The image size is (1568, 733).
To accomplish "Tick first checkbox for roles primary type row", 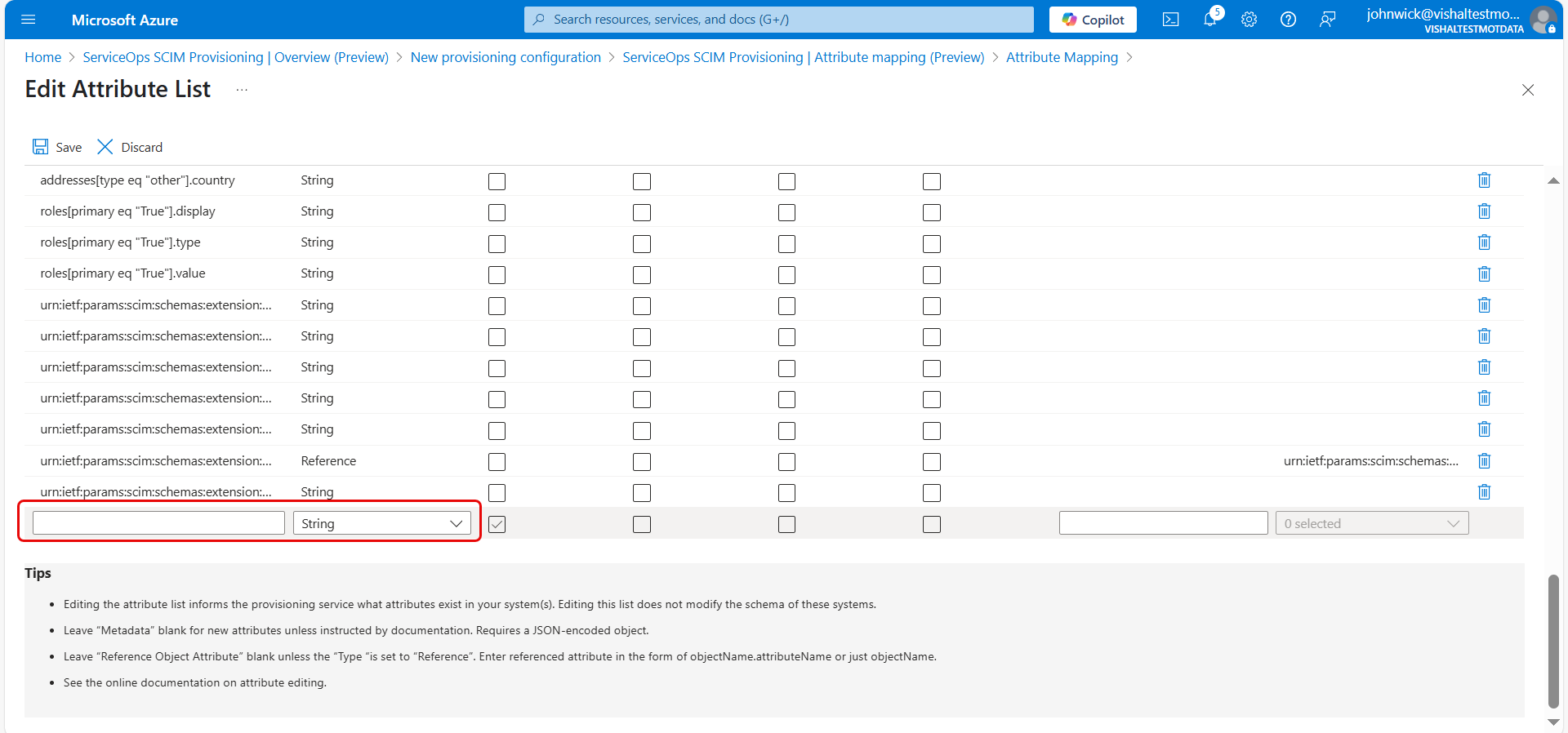I will [497, 244].
